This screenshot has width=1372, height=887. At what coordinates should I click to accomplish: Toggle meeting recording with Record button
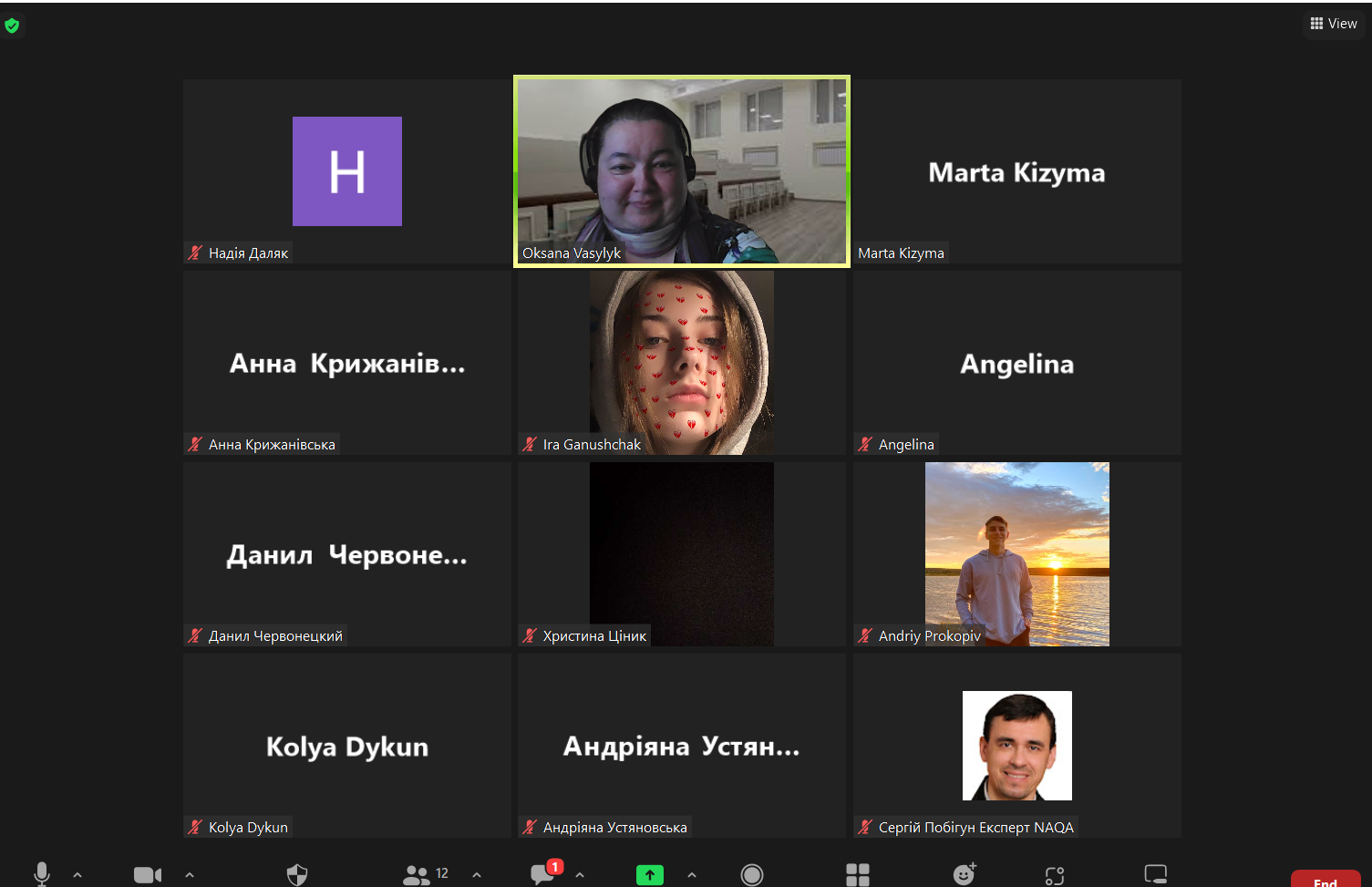coord(752,874)
